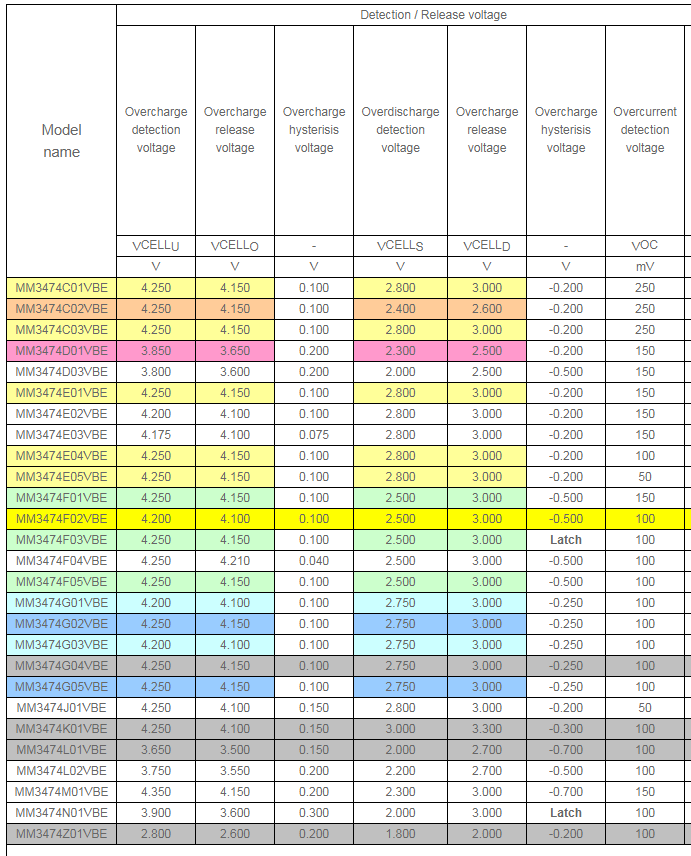This screenshot has height=856, width=691.
Task: Click the 'Model name' column header
Action: click(61, 141)
